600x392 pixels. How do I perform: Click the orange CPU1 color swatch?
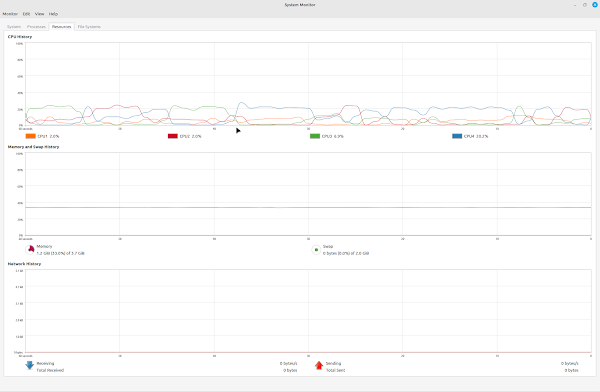[31, 136]
